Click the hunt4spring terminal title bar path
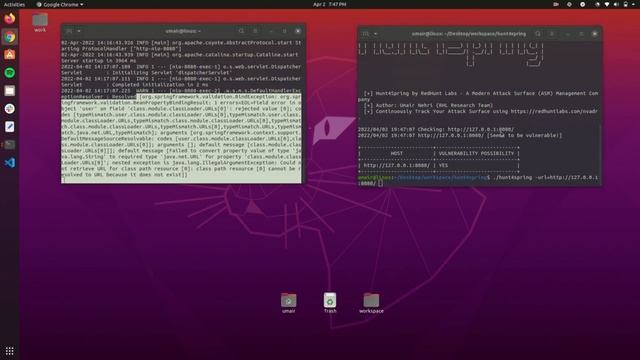640x360 pixels. pyautogui.click(x=468, y=34)
